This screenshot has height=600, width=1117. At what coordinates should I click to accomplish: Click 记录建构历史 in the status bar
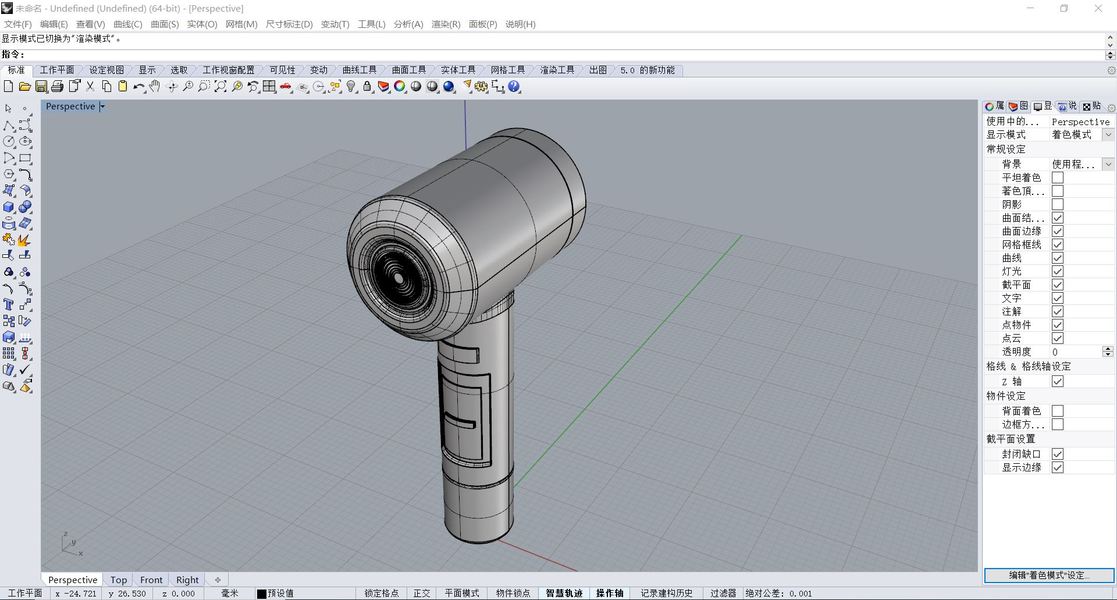666,593
